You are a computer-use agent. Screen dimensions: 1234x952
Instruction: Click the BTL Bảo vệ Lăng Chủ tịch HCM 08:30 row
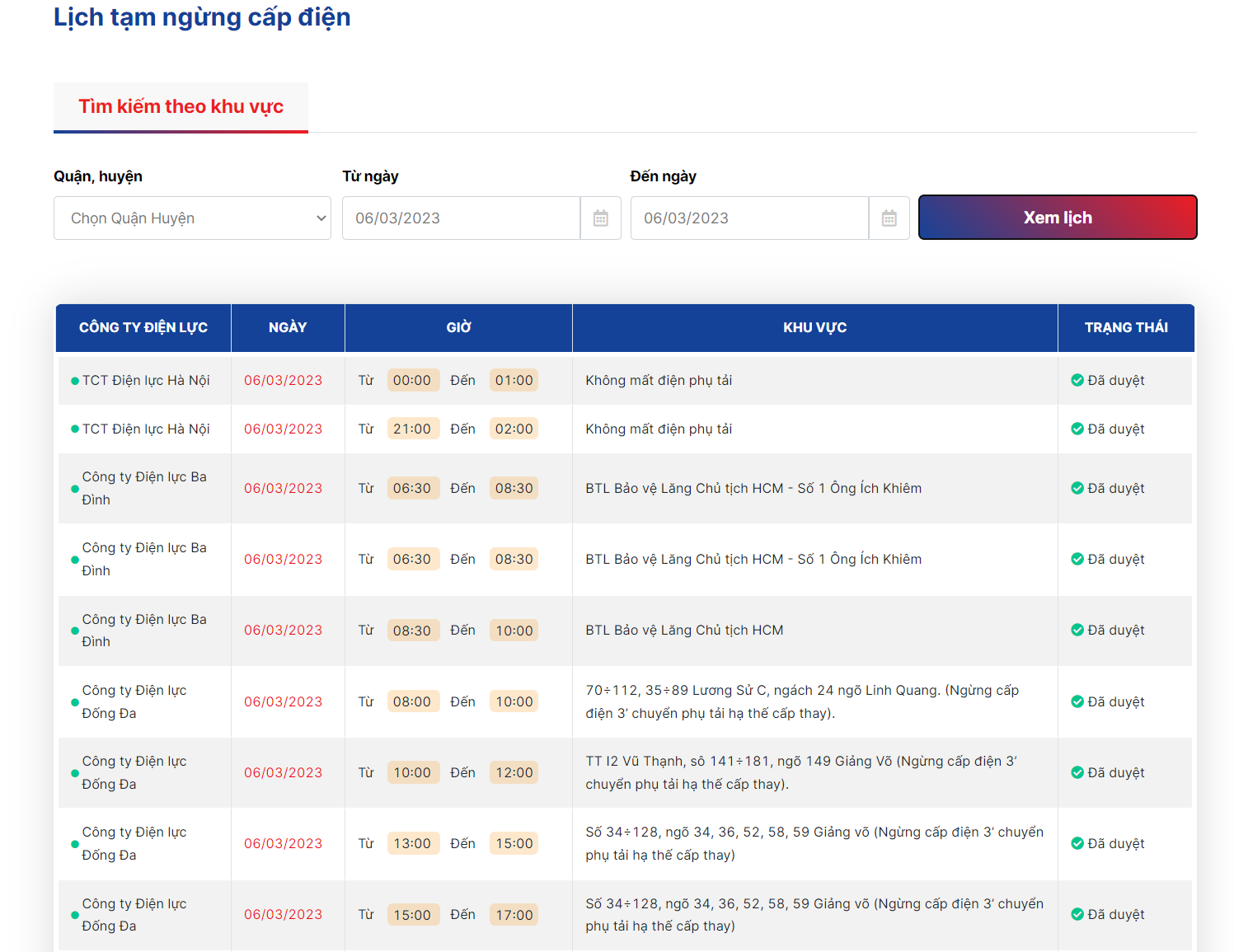point(625,631)
